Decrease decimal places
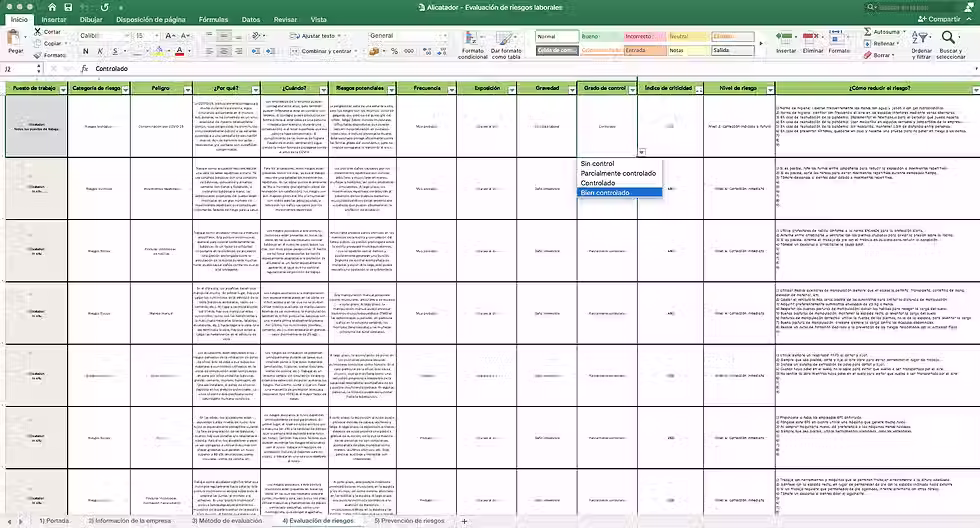Image resolution: width=980 pixels, height=528 pixels. click(441, 51)
